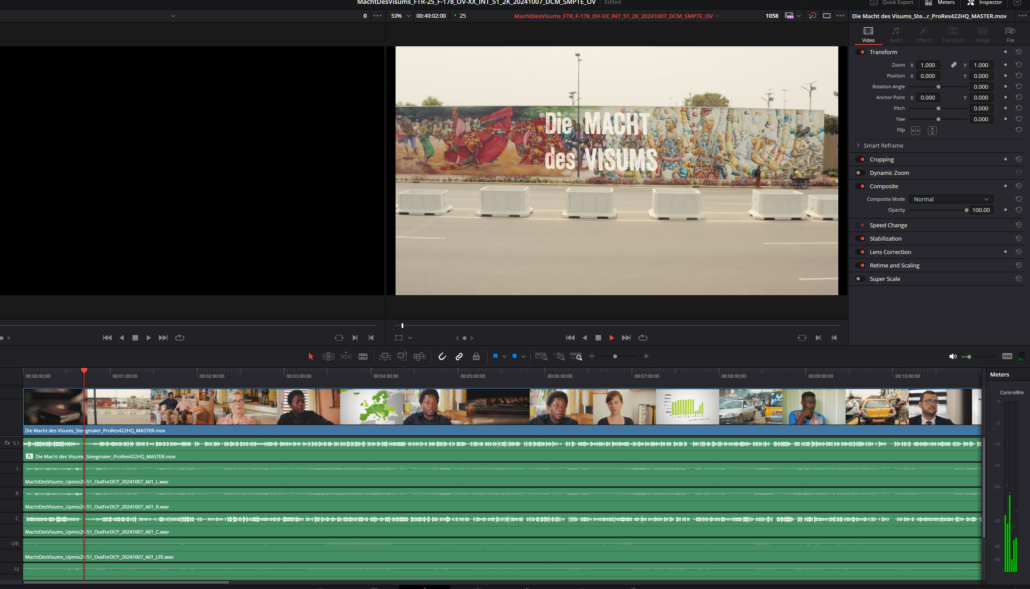Play forward in the timeline viewer
The image size is (1030, 589).
(612, 338)
